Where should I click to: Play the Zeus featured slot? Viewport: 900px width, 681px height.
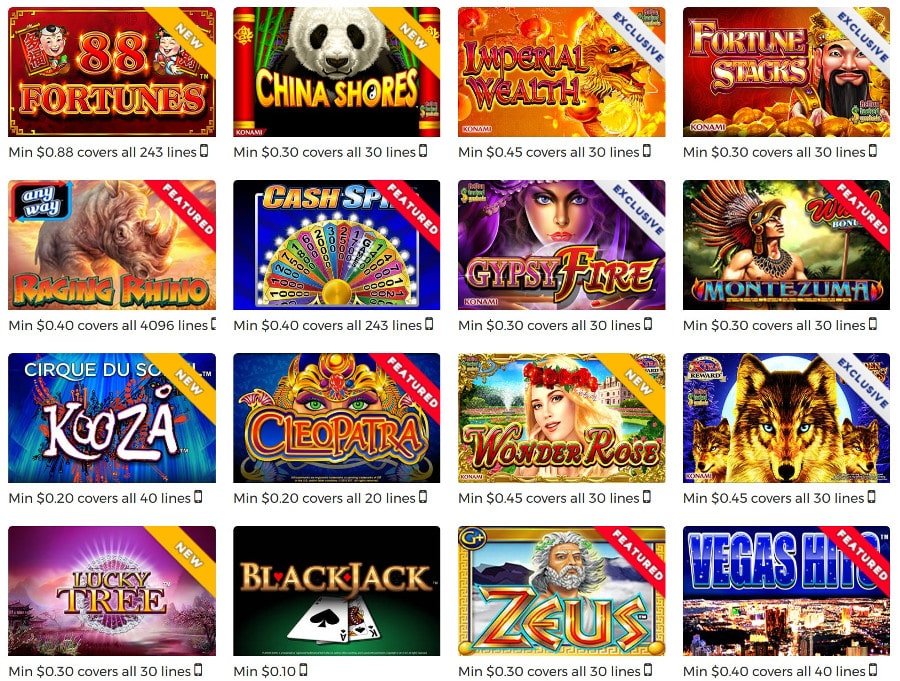point(561,591)
